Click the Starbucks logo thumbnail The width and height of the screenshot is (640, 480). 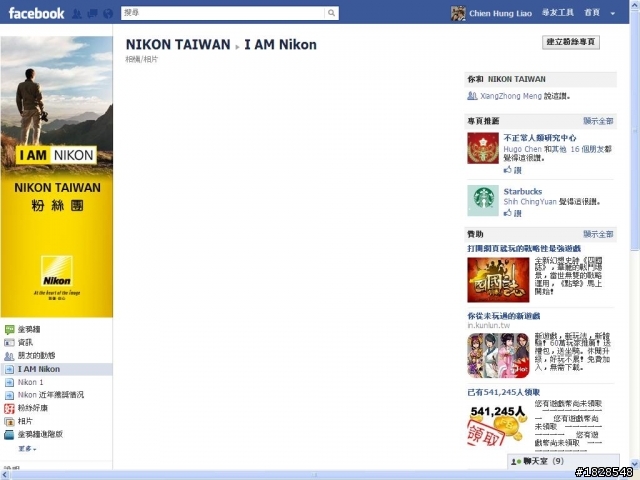tap(483, 200)
